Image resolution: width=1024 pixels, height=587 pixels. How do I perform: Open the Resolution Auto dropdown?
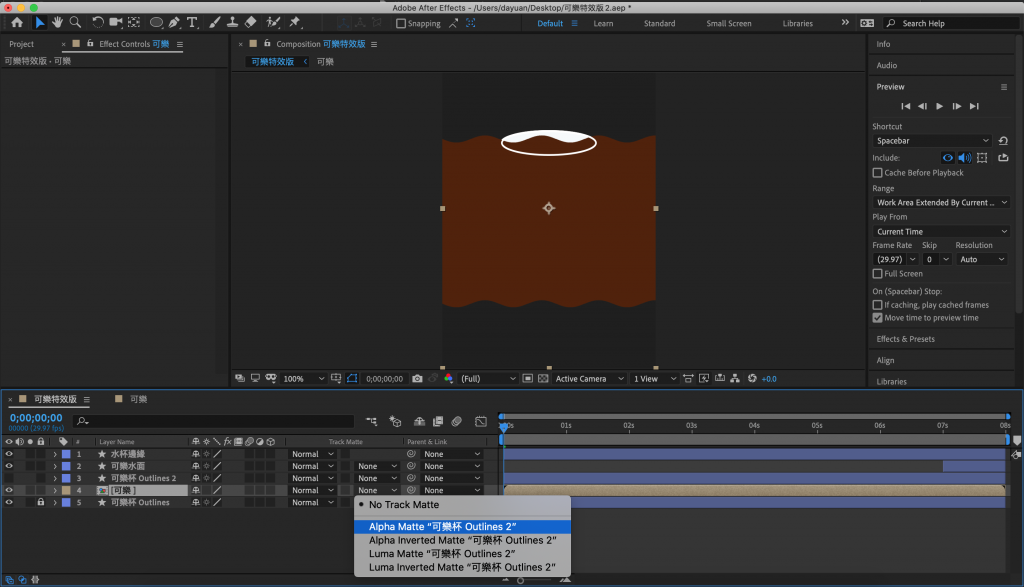(980, 259)
